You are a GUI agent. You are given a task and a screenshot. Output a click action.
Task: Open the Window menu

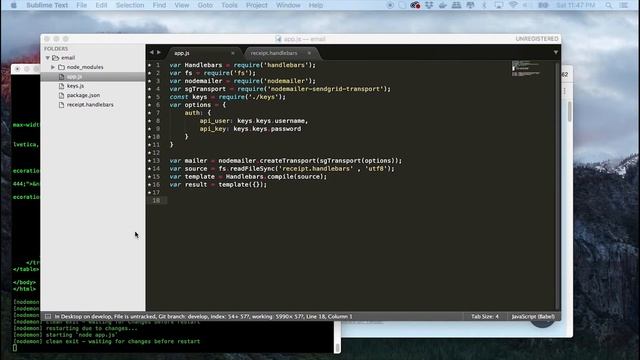coord(288,5)
